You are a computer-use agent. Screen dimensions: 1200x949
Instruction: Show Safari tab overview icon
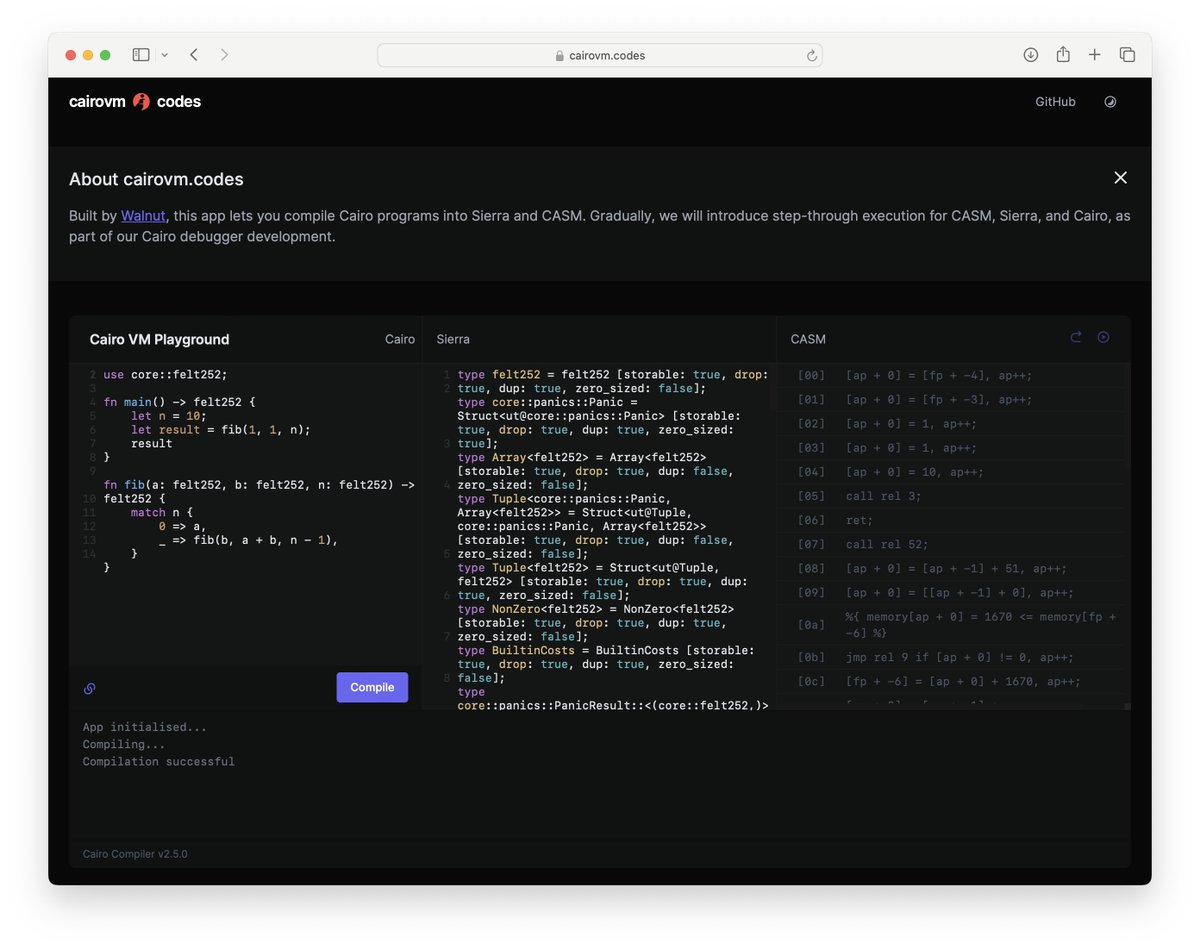pyautogui.click(x=1127, y=55)
